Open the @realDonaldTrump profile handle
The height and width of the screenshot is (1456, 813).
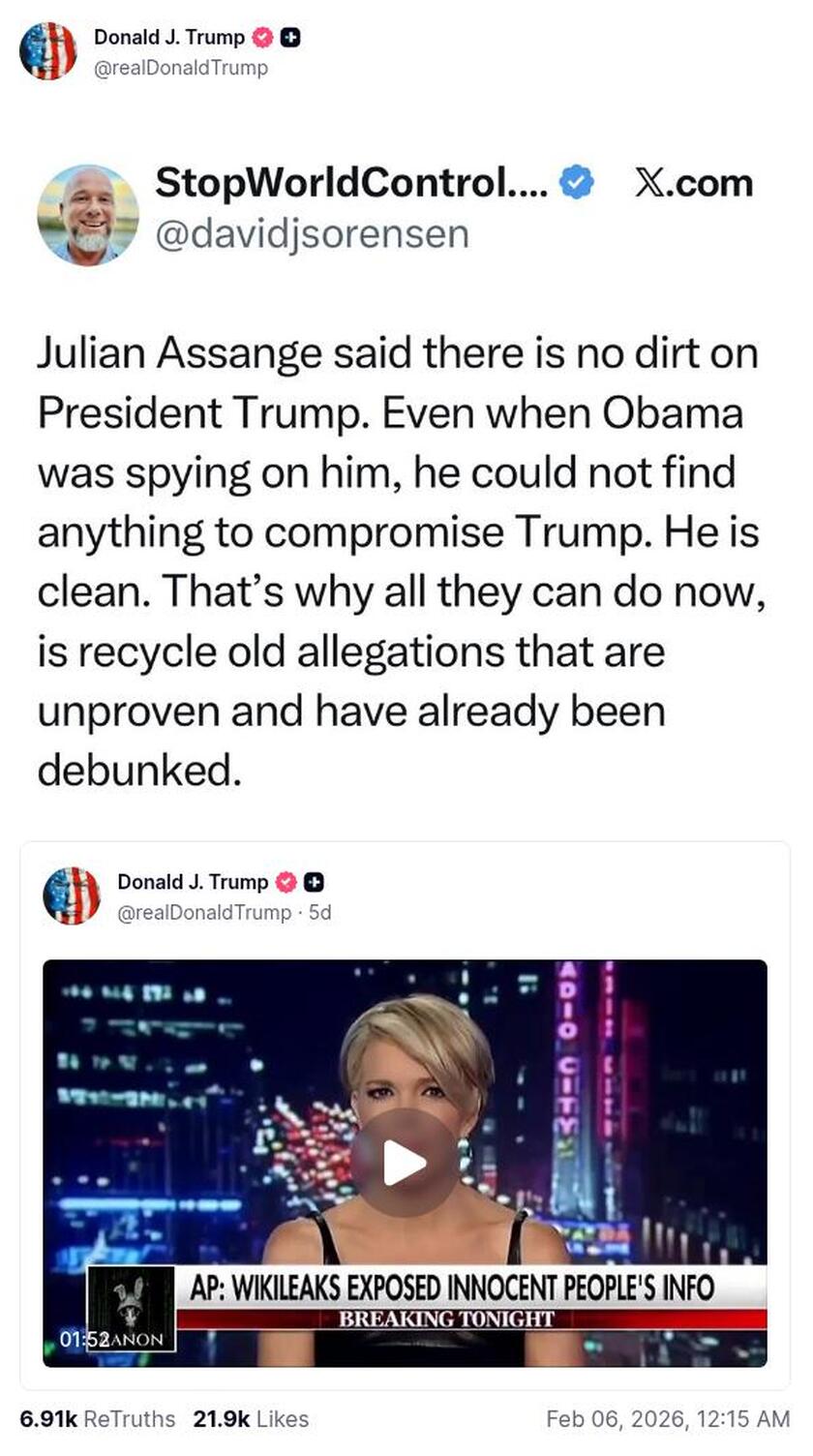[181, 68]
